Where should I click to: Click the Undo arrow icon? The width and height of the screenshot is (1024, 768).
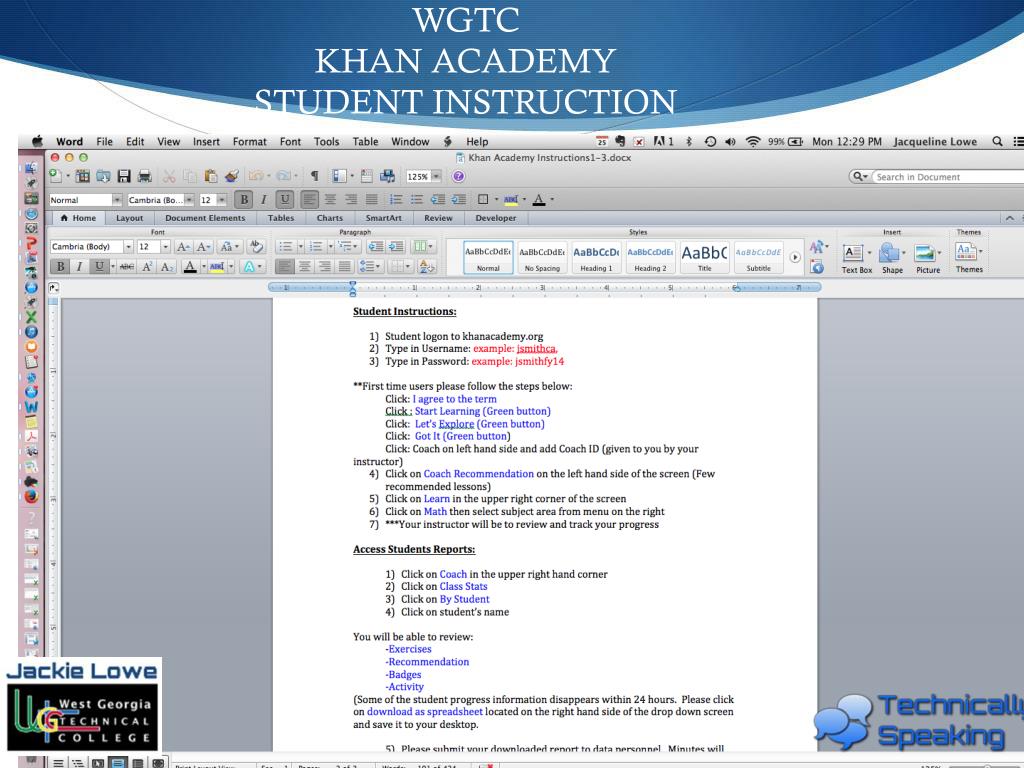coord(255,176)
